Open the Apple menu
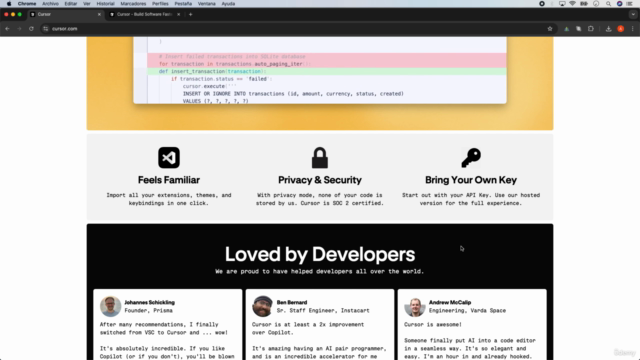 (9, 4)
